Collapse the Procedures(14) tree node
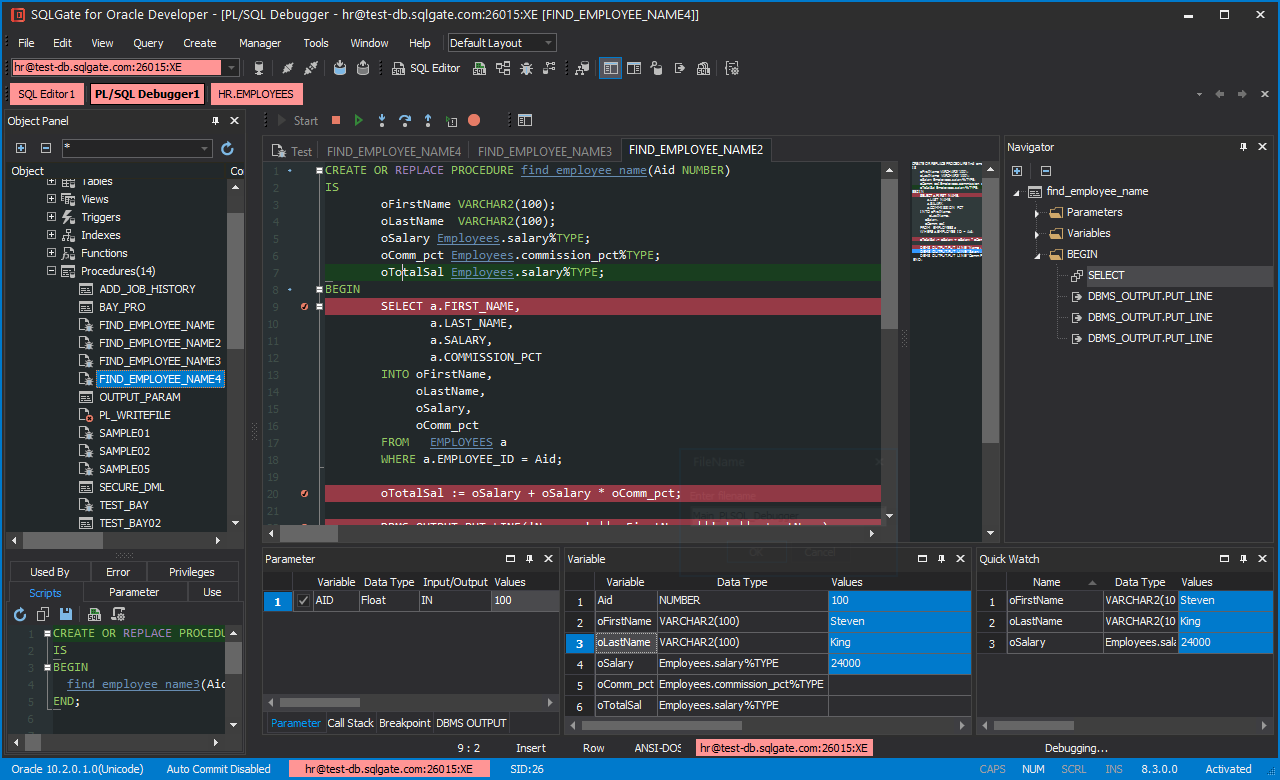This screenshot has width=1280, height=780. click(51, 270)
